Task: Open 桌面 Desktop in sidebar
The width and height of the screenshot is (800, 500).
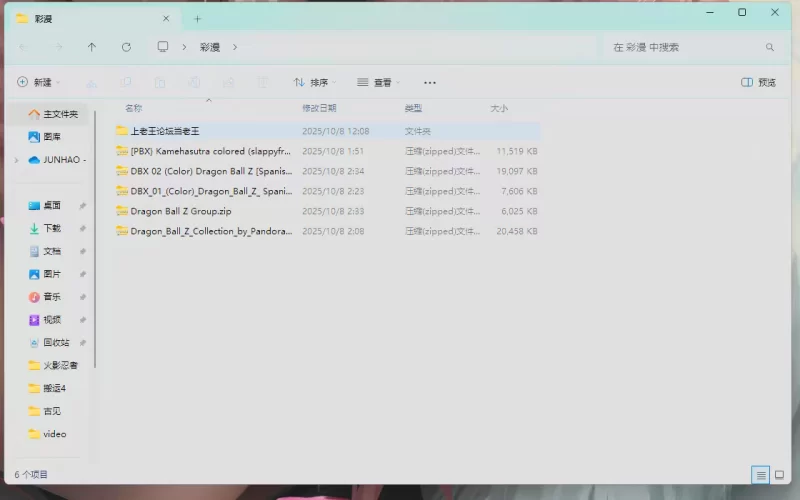Action: (45, 205)
